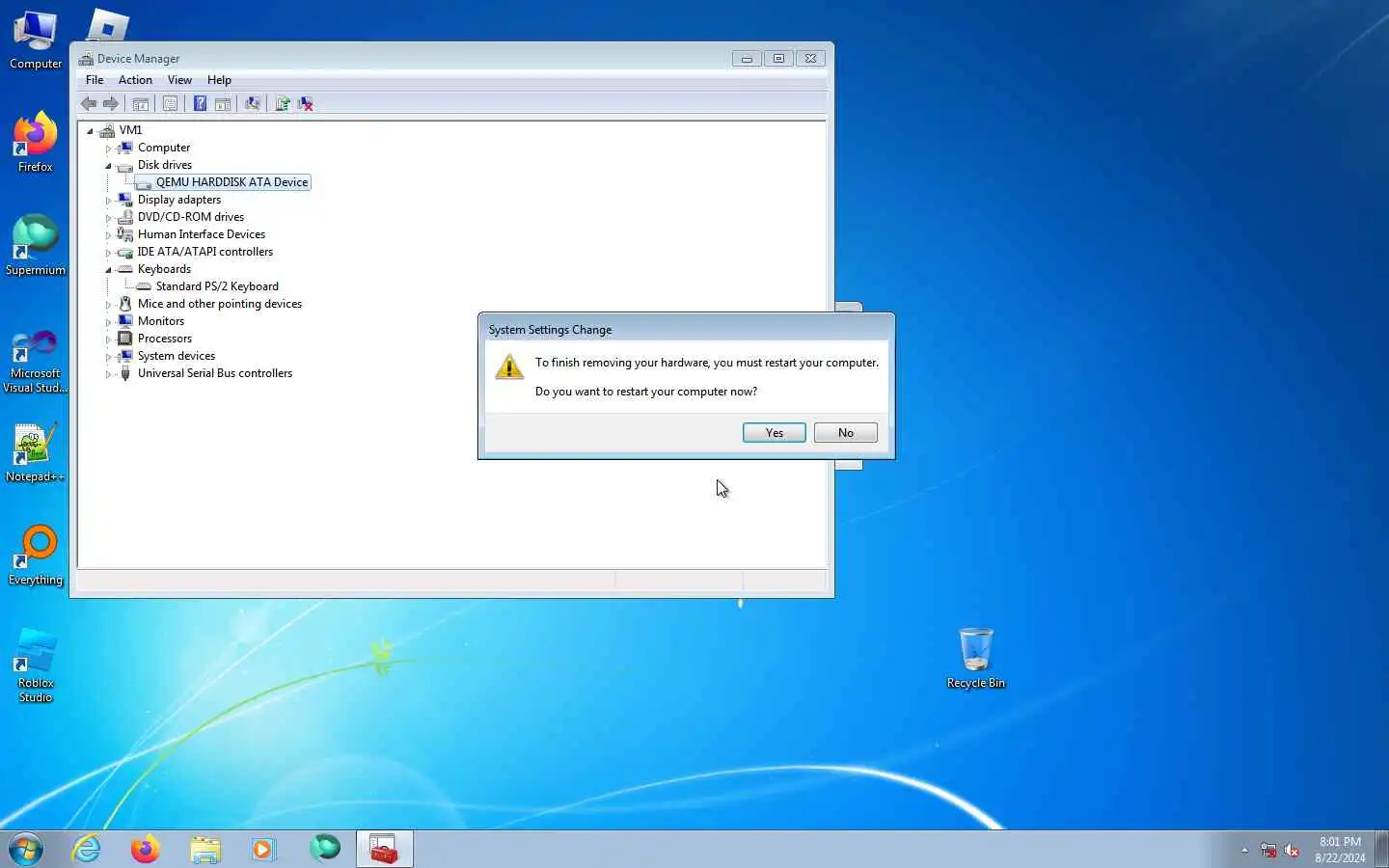Expand the Computer category
The width and height of the screenshot is (1389, 868).
(108, 149)
